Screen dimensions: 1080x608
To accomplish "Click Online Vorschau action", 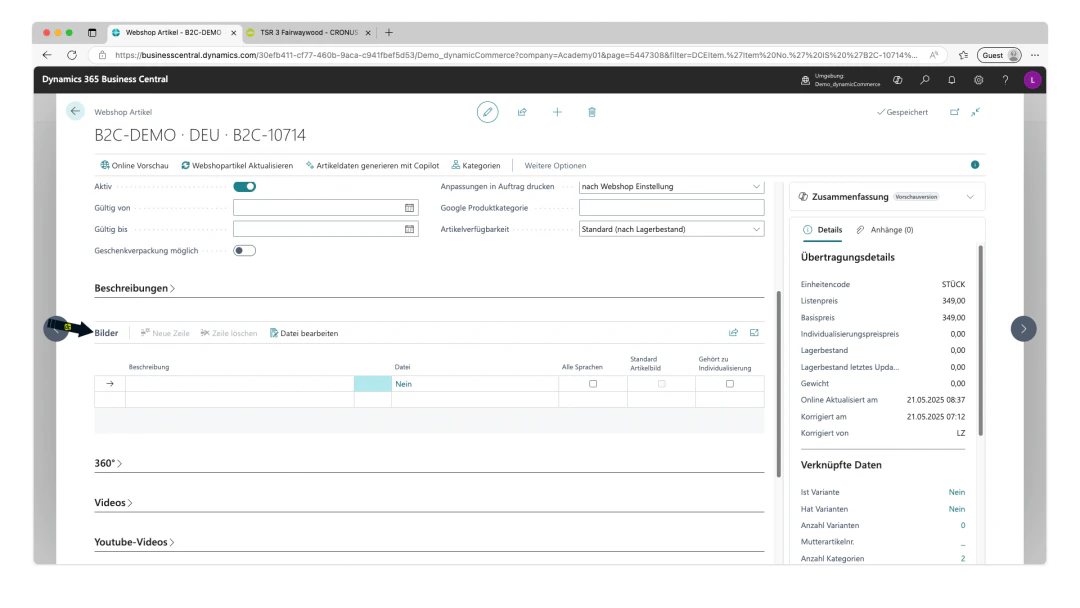I will point(134,166).
